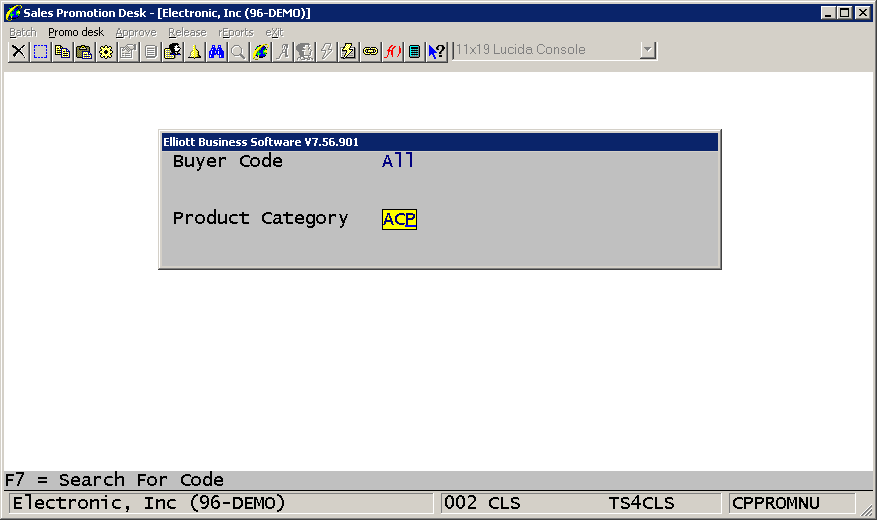Screen dimensions: 877x520
Task: Click the arrow question mark help icon
Action: click(437, 51)
